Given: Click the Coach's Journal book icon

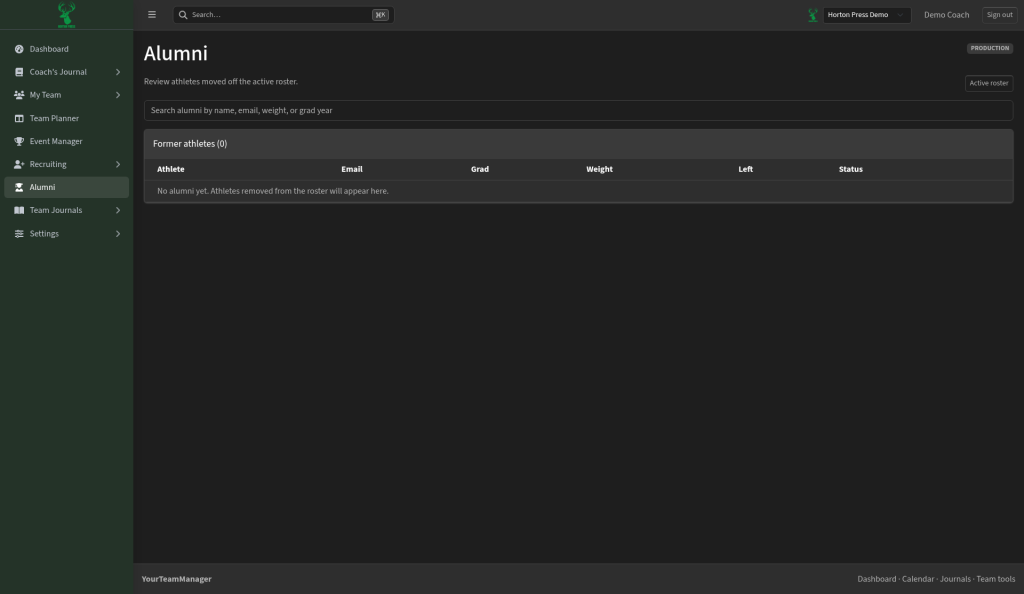Looking at the screenshot, I should click(x=19, y=72).
